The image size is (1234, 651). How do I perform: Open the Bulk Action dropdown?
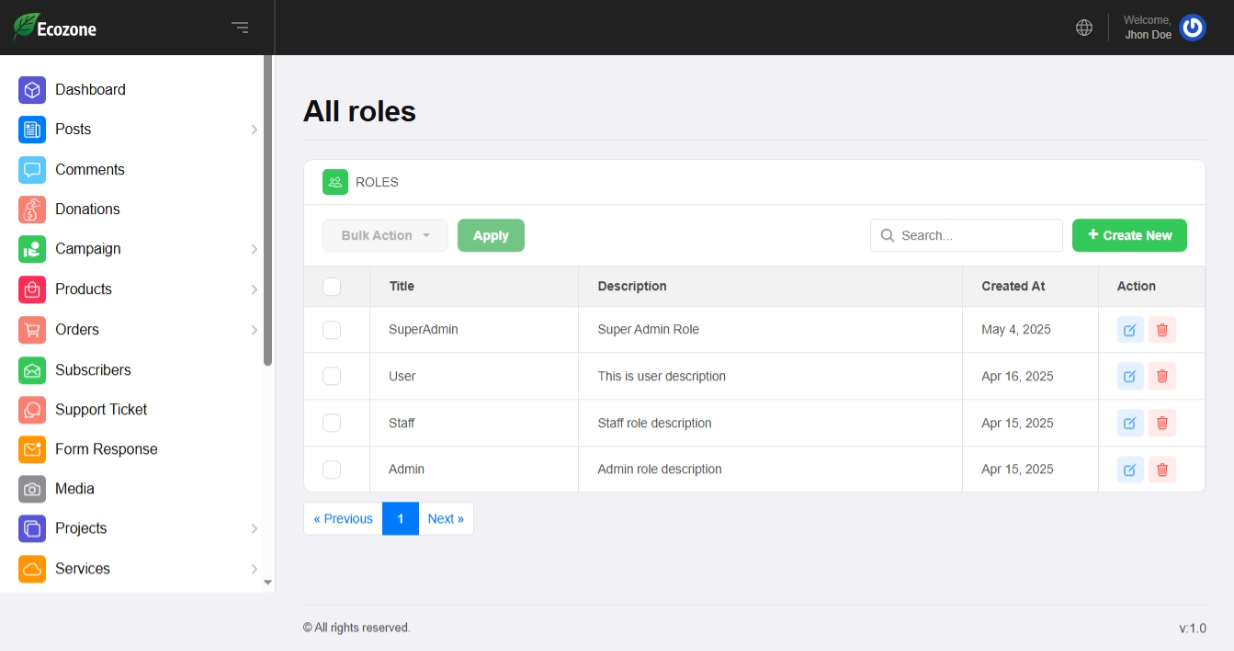pyautogui.click(x=385, y=236)
